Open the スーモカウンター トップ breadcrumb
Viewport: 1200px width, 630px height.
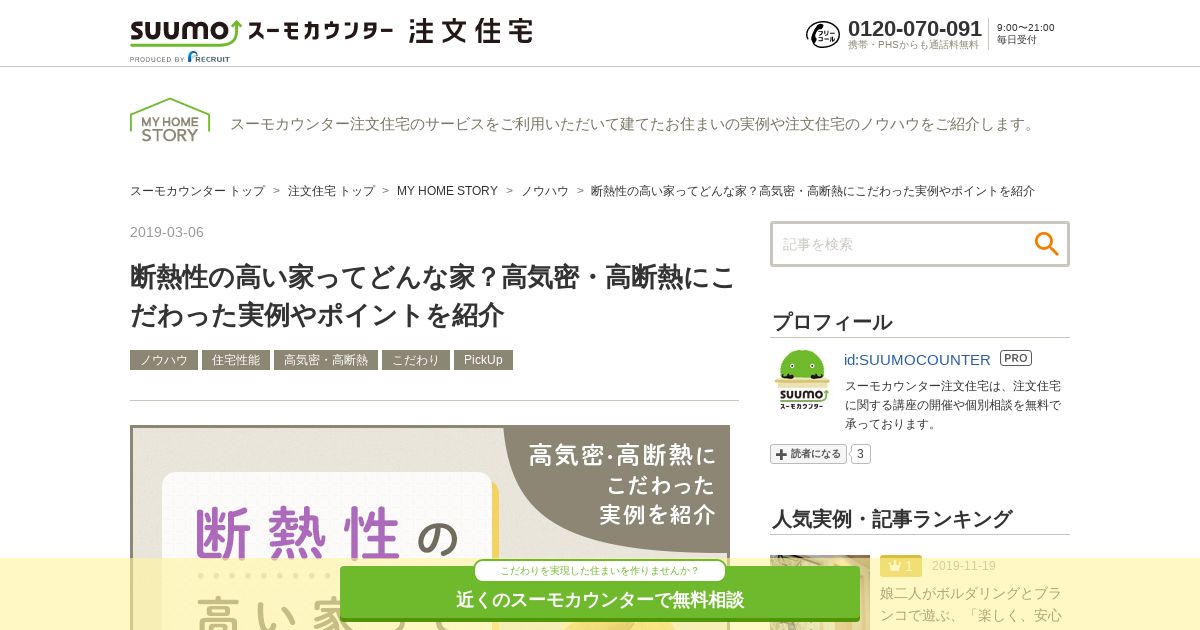[x=197, y=191]
